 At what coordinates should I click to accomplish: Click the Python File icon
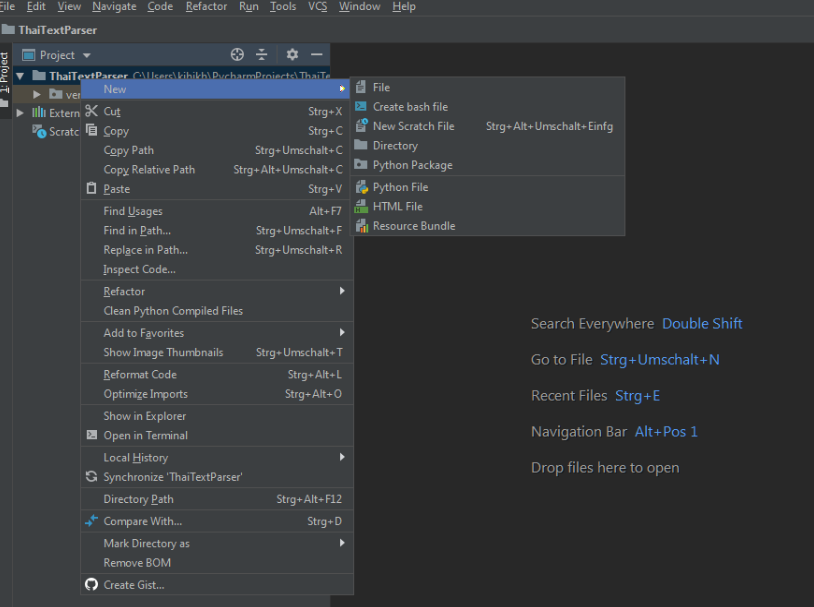[361, 187]
